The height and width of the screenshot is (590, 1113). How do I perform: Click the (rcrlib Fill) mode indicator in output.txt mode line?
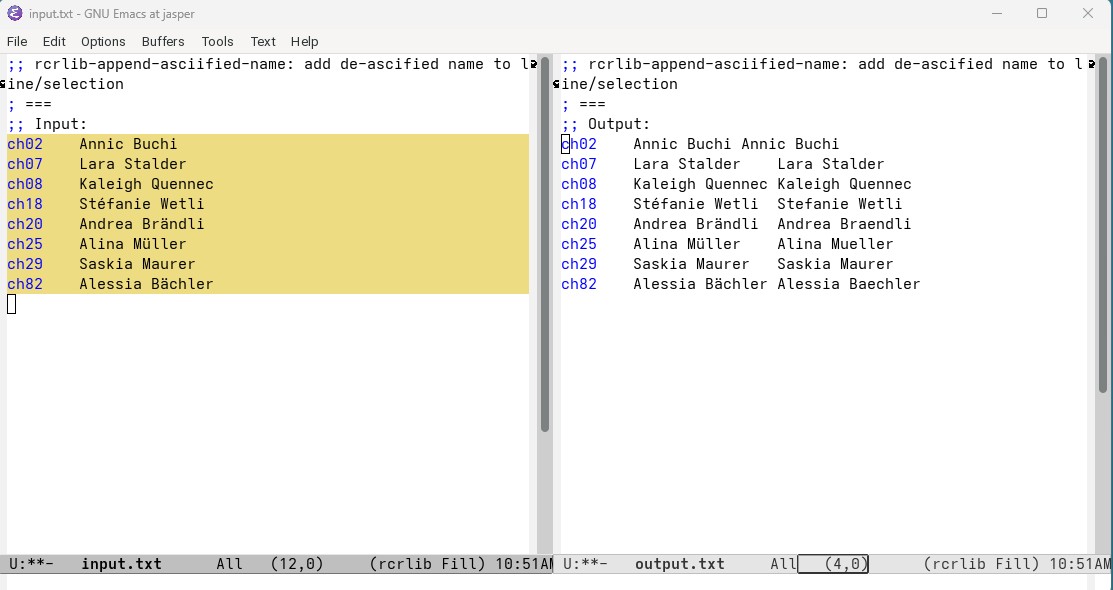coord(981,564)
